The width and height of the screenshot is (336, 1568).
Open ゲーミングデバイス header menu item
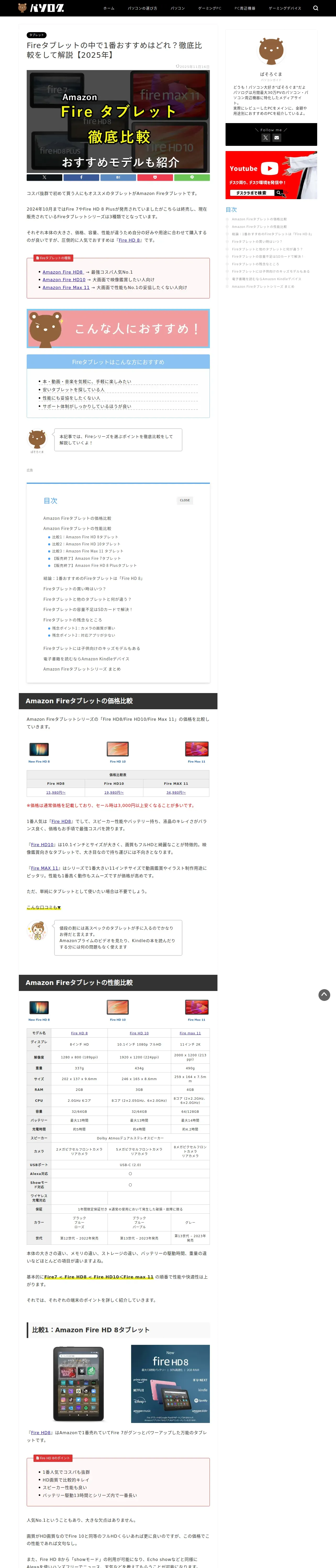(x=285, y=9)
